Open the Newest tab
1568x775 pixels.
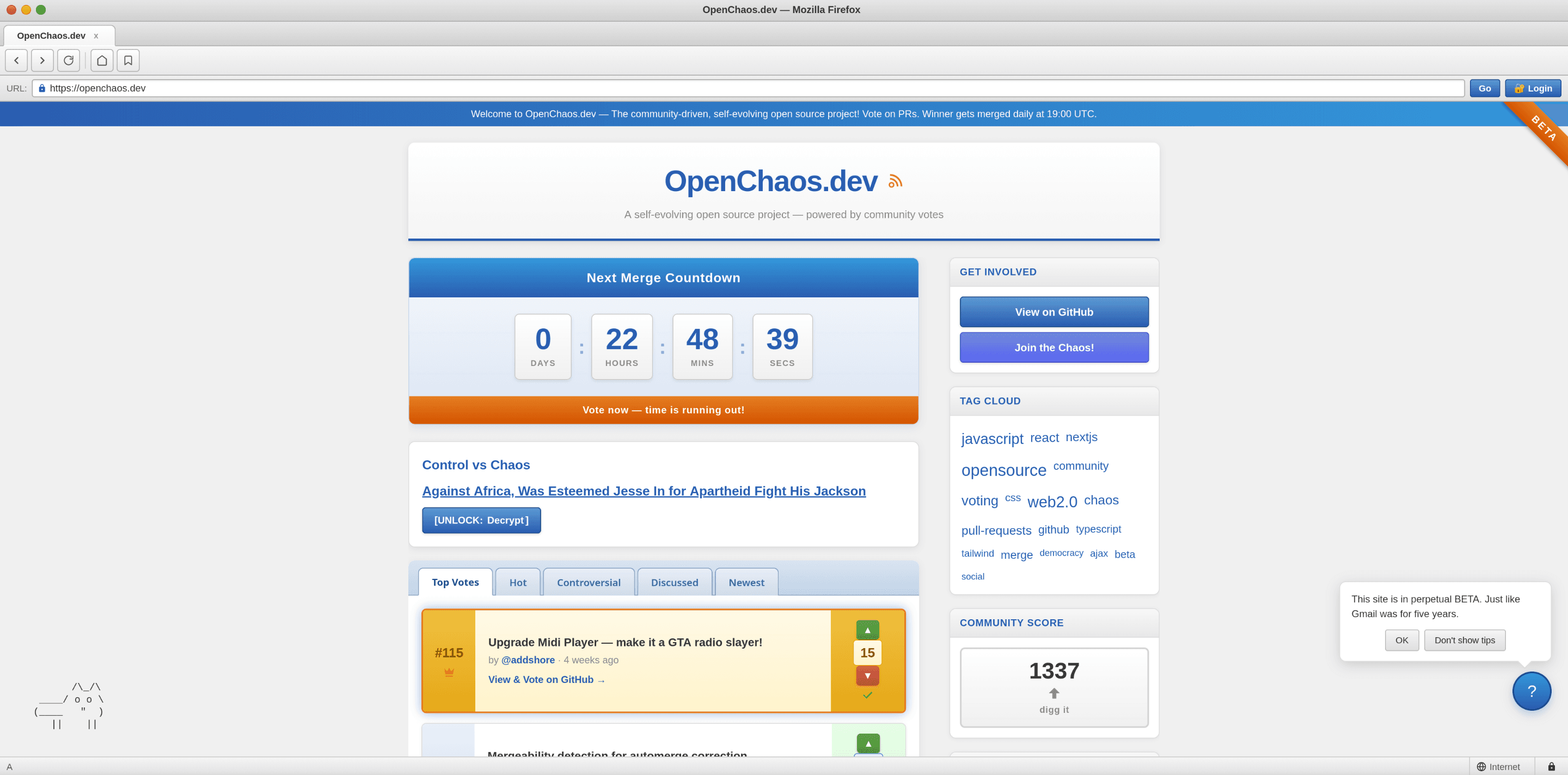[x=746, y=582]
